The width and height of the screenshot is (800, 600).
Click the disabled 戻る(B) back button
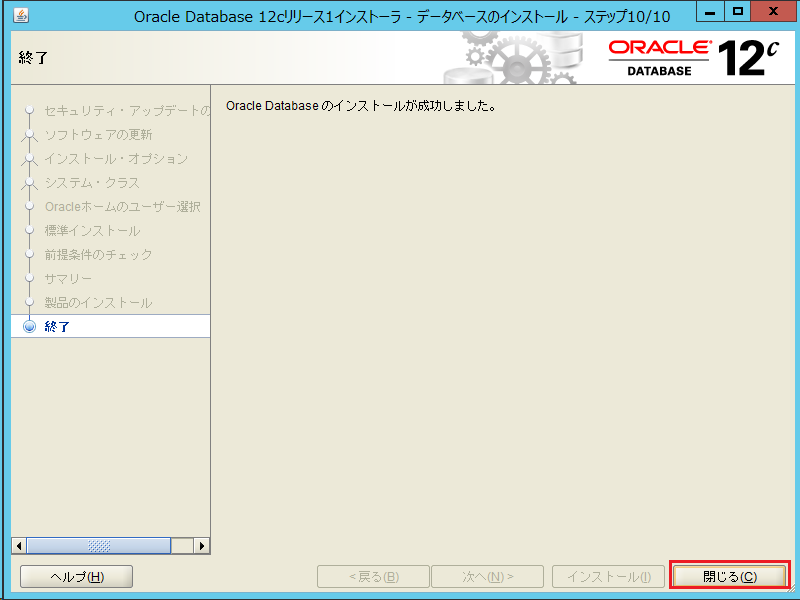click(x=373, y=577)
